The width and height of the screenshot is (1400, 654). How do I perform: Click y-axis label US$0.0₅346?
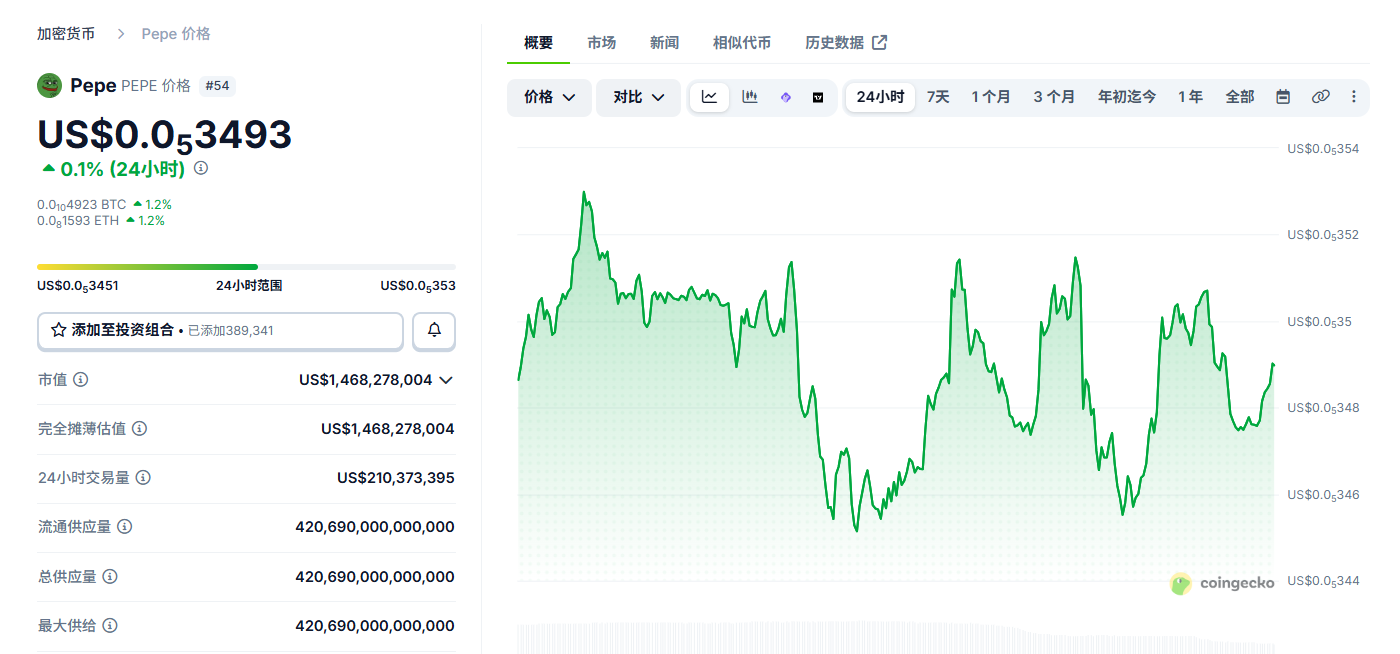(1323, 495)
